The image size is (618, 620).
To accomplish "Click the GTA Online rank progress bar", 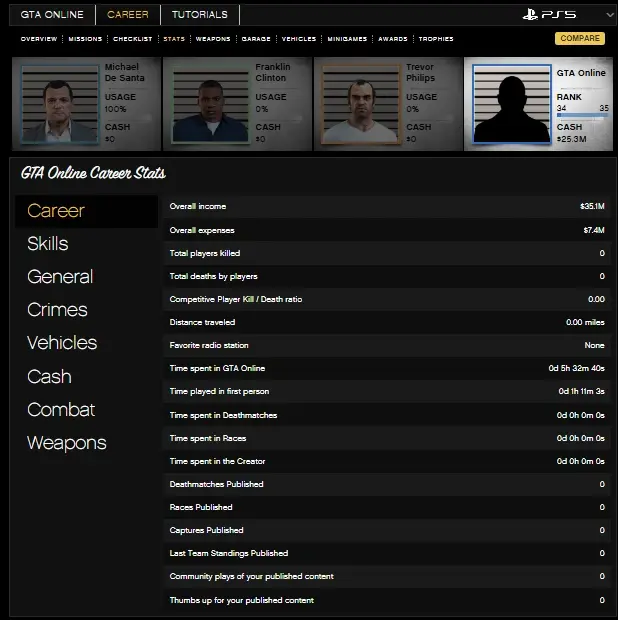I will coord(582,116).
